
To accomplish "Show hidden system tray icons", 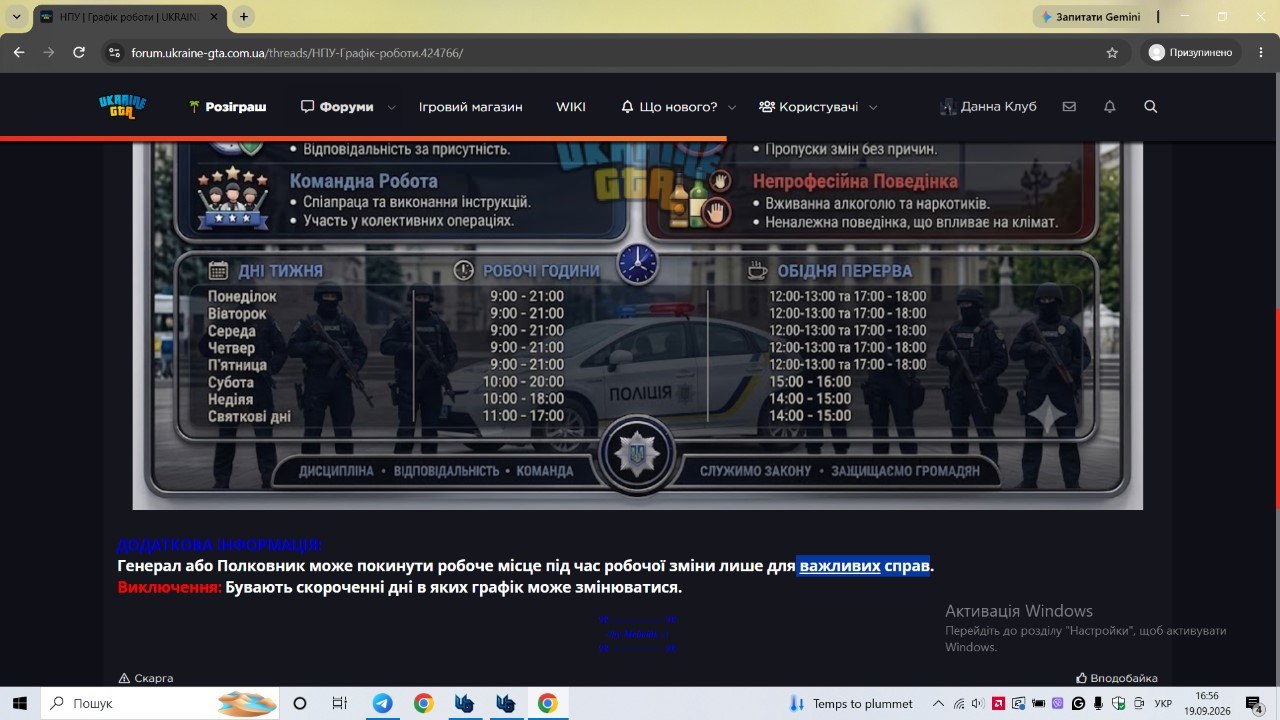I will coord(938,703).
